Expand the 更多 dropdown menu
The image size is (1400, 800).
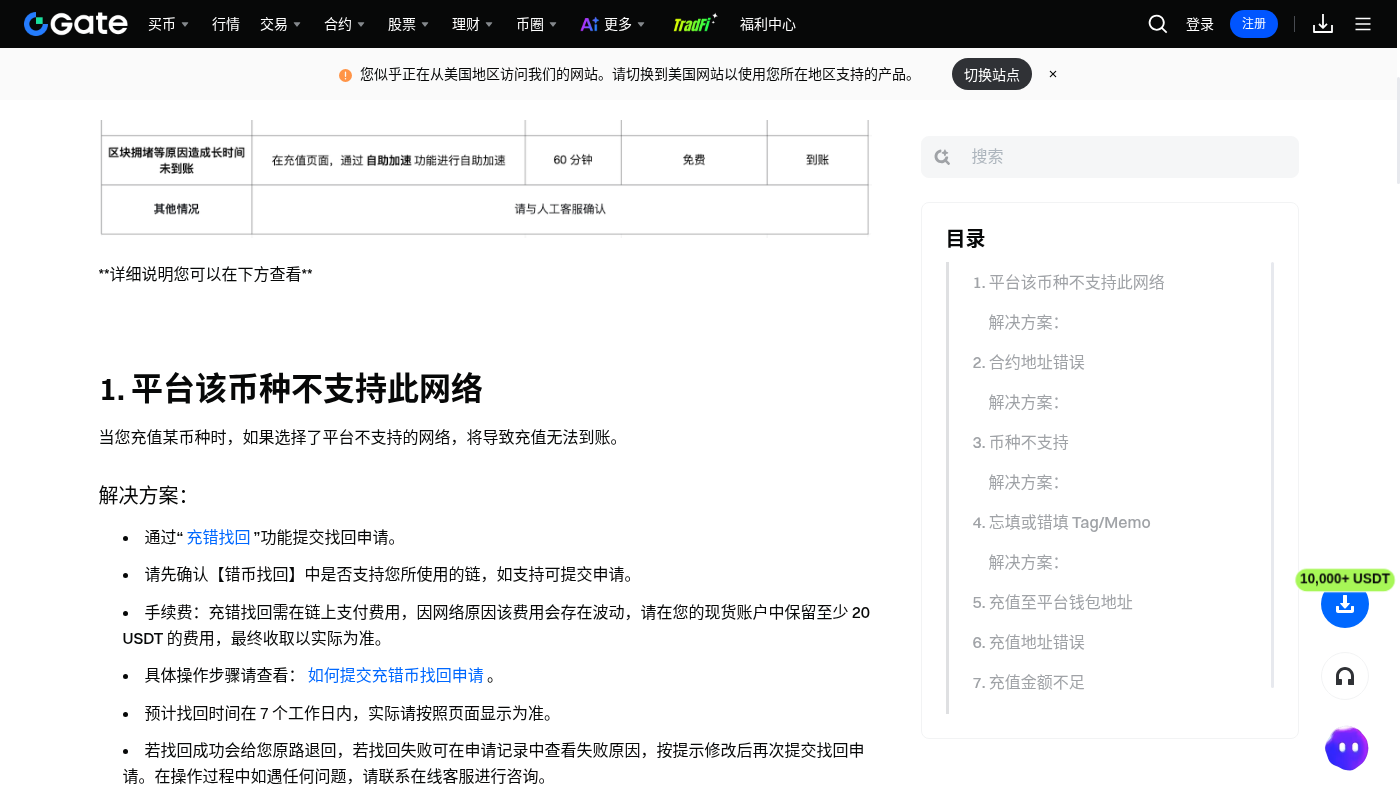(625, 24)
